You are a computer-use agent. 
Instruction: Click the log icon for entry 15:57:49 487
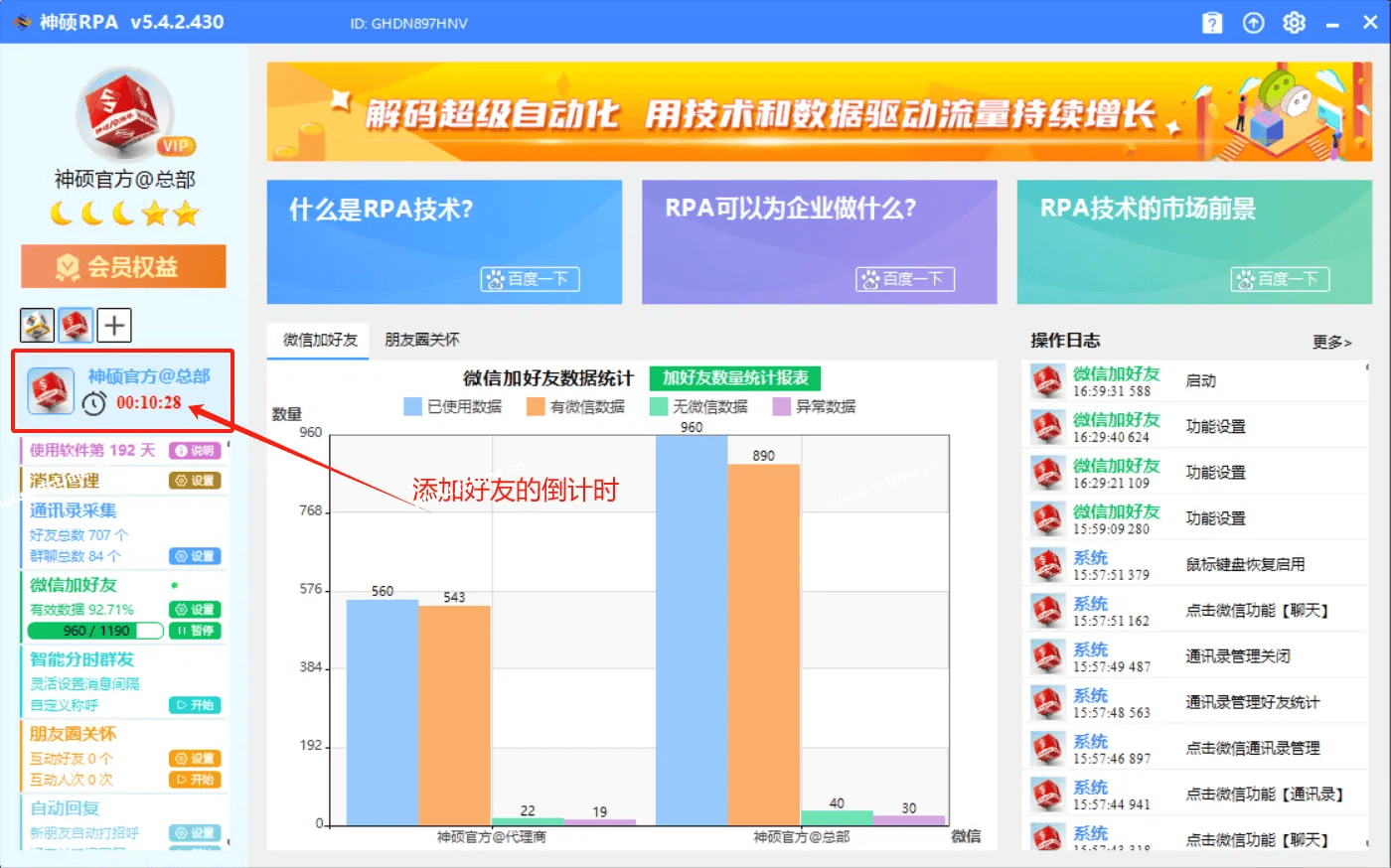[1047, 656]
